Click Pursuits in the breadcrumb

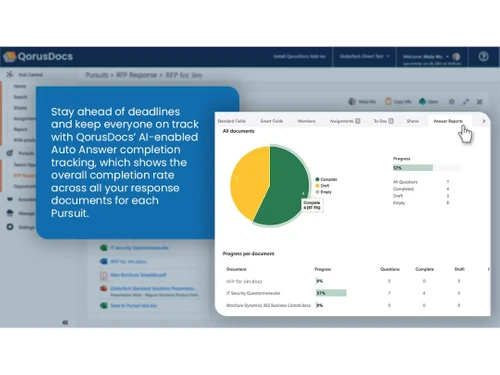point(97,75)
